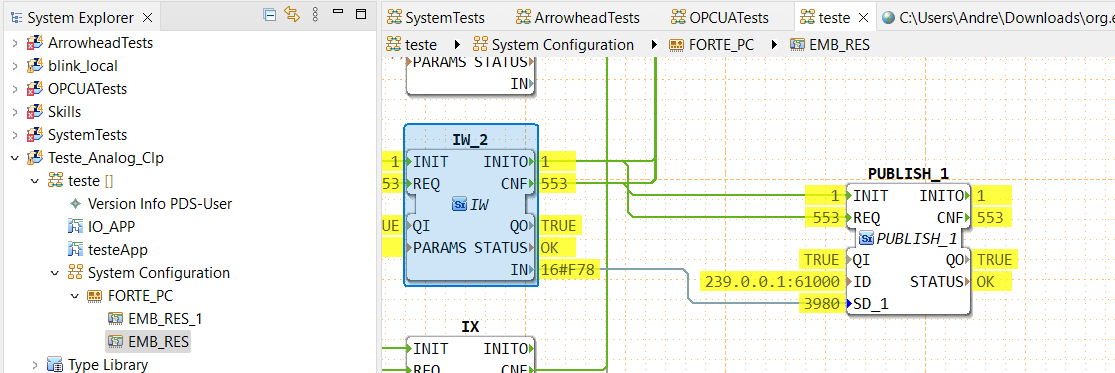Collapse the System Configuration tree node
1115x373 pixels.
coord(55,274)
